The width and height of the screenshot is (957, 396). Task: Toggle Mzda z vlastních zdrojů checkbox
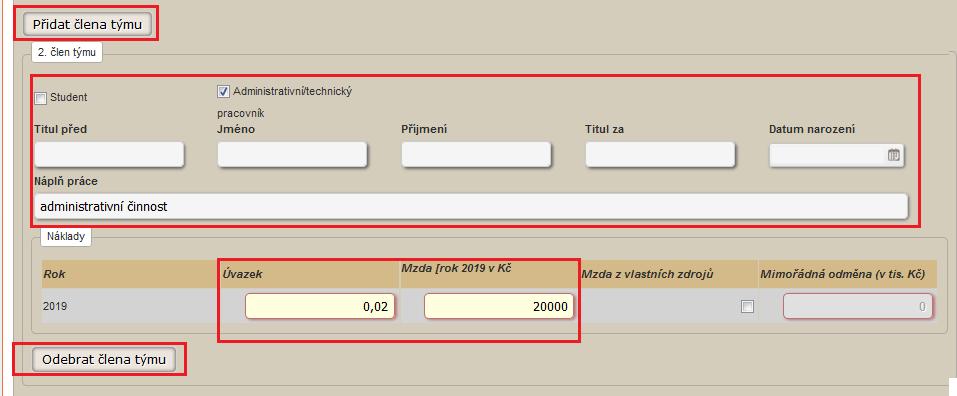747,307
